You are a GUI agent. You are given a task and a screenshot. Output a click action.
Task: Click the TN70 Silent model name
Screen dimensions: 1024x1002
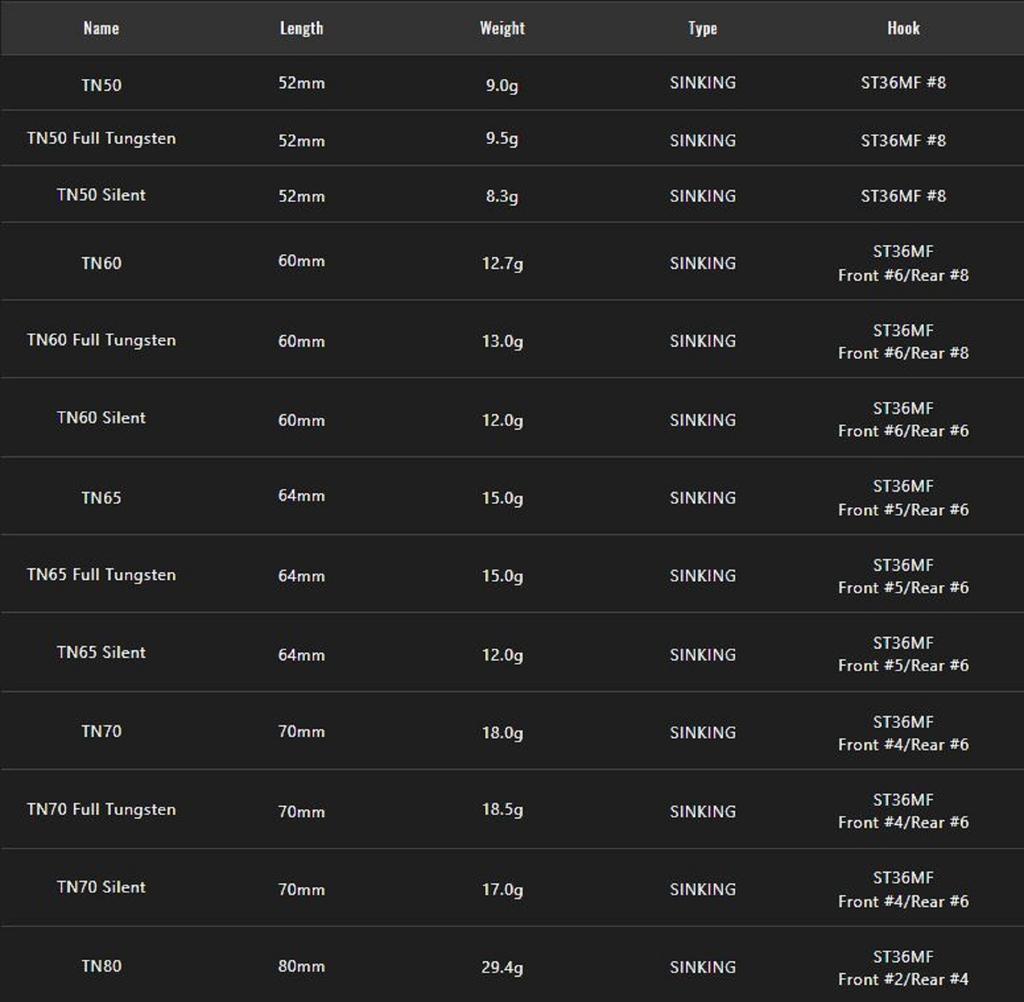(101, 888)
